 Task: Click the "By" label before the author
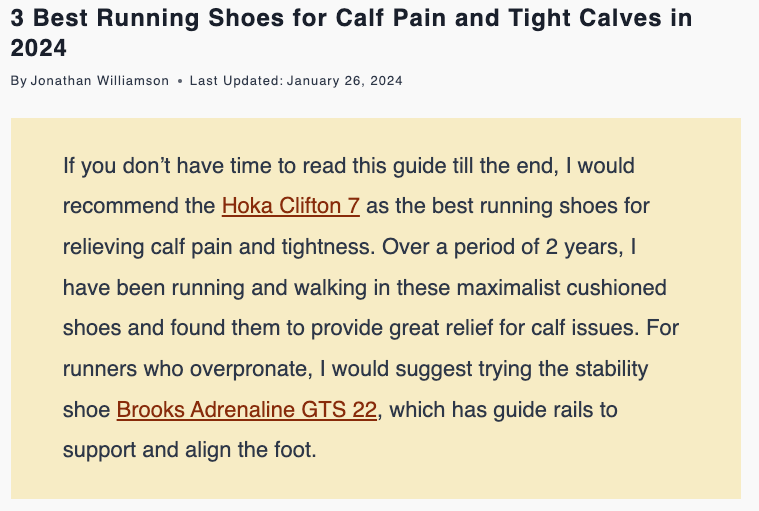(x=19, y=81)
